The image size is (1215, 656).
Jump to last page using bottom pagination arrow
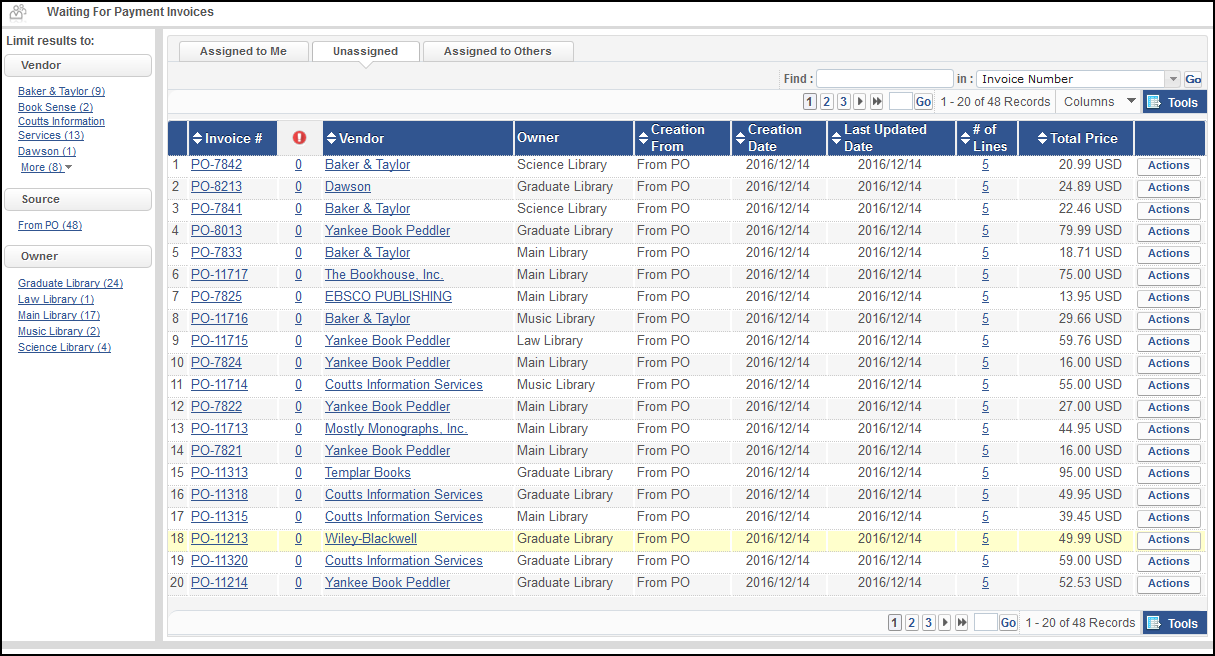(962, 623)
